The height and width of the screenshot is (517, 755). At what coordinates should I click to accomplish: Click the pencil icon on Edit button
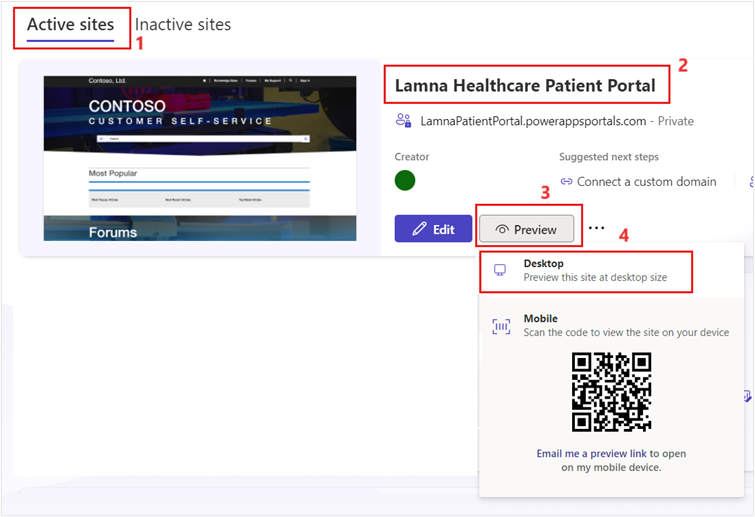(x=419, y=229)
